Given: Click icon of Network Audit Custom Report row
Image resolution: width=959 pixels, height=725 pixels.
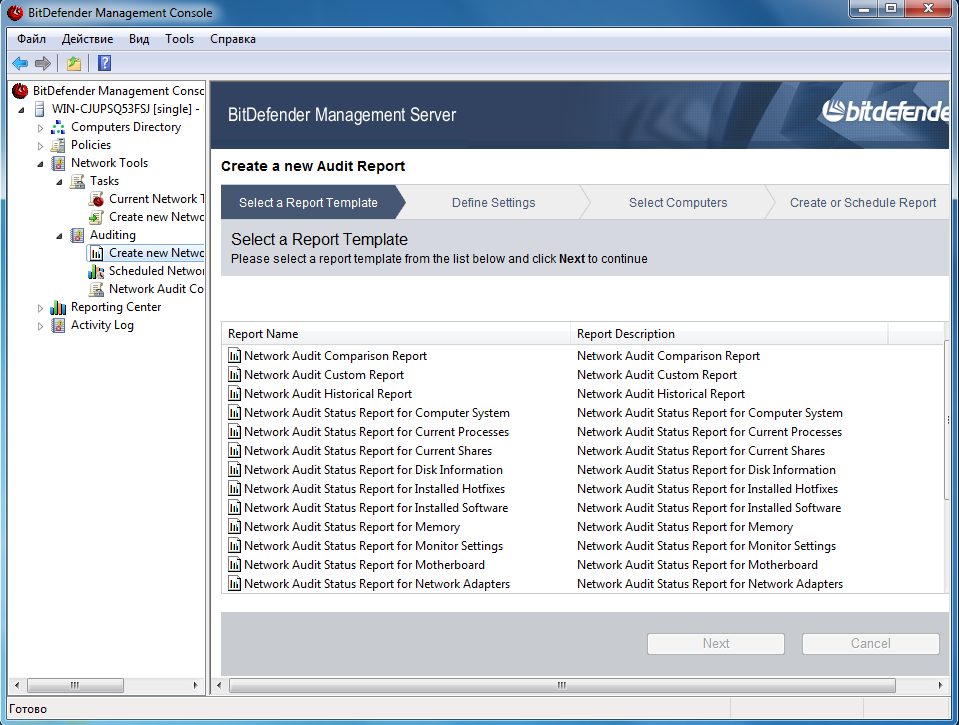Looking at the screenshot, I should [234, 374].
